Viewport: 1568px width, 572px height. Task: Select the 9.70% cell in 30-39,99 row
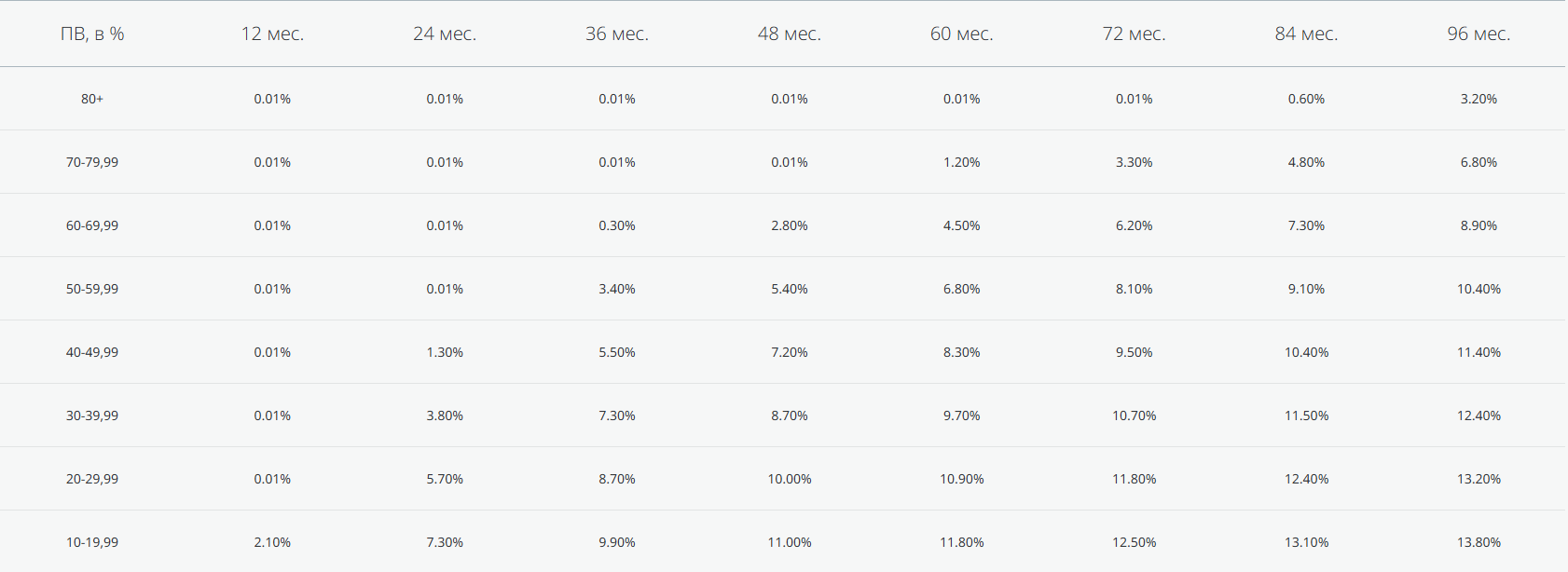(x=961, y=415)
